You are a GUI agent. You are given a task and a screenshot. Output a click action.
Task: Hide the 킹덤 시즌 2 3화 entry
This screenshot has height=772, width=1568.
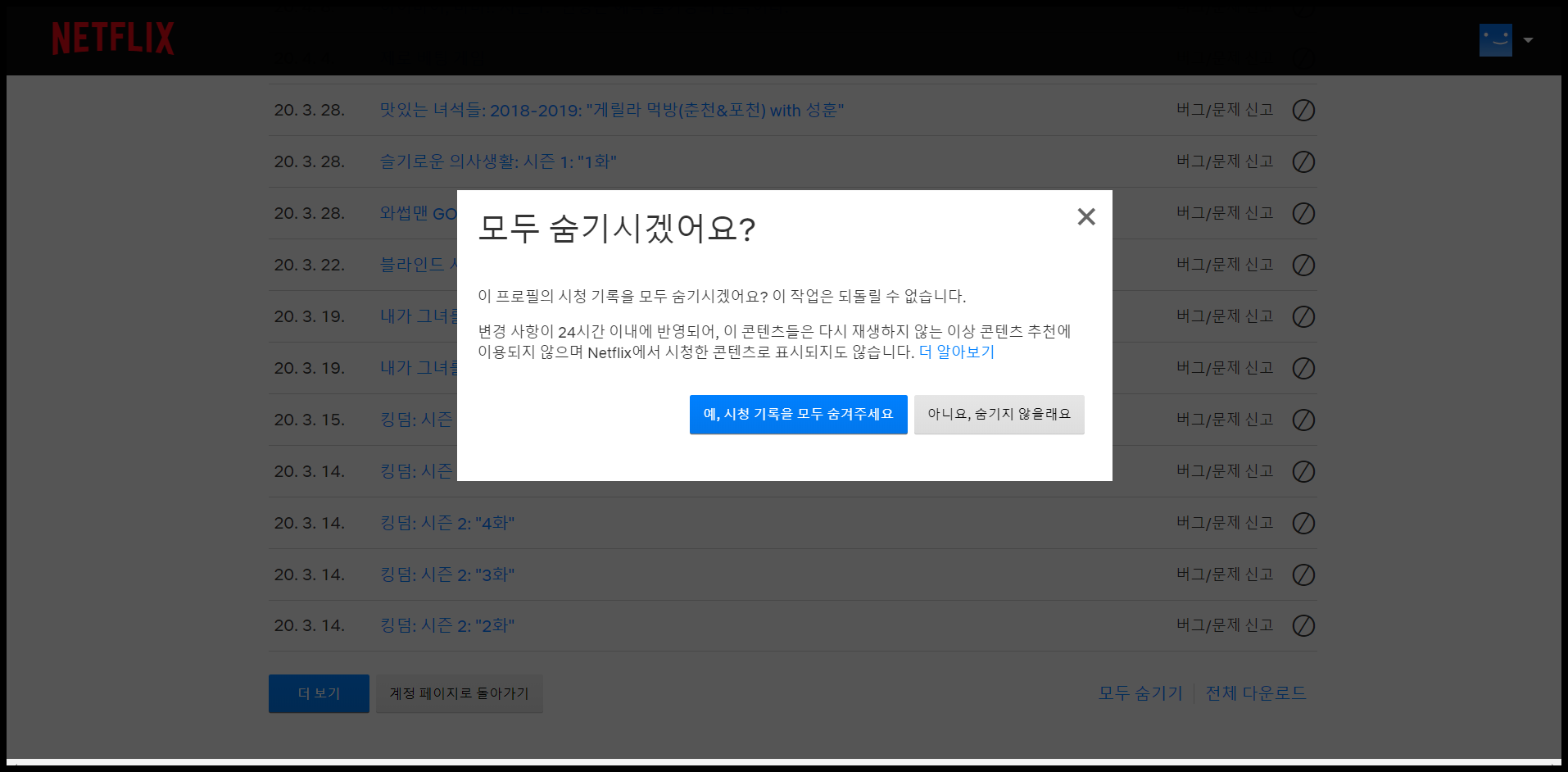click(1303, 574)
